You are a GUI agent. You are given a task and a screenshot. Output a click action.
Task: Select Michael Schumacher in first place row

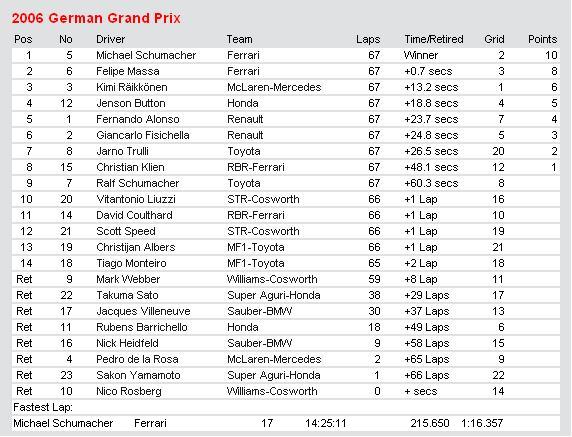(x=146, y=55)
